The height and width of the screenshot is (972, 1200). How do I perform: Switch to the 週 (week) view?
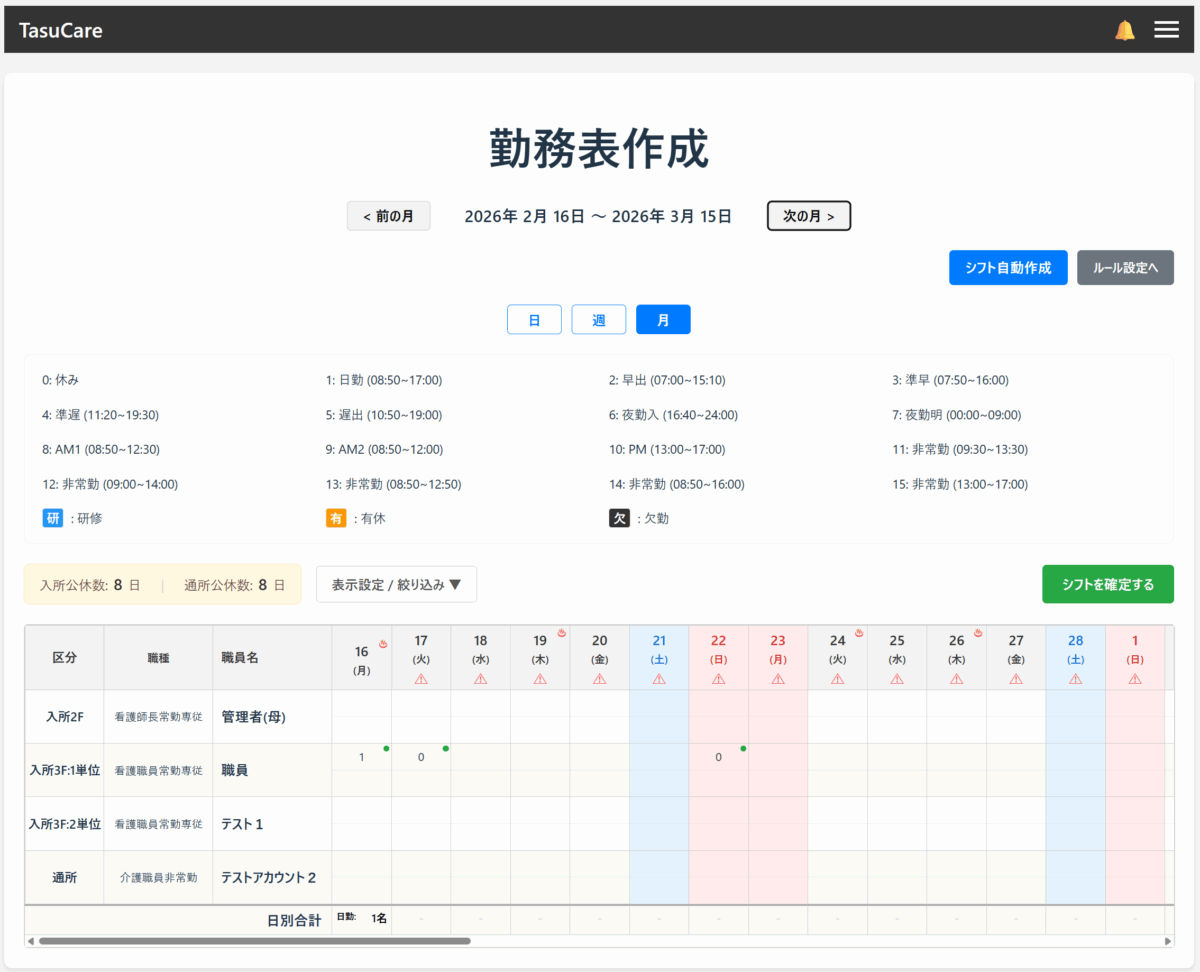[598, 319]
